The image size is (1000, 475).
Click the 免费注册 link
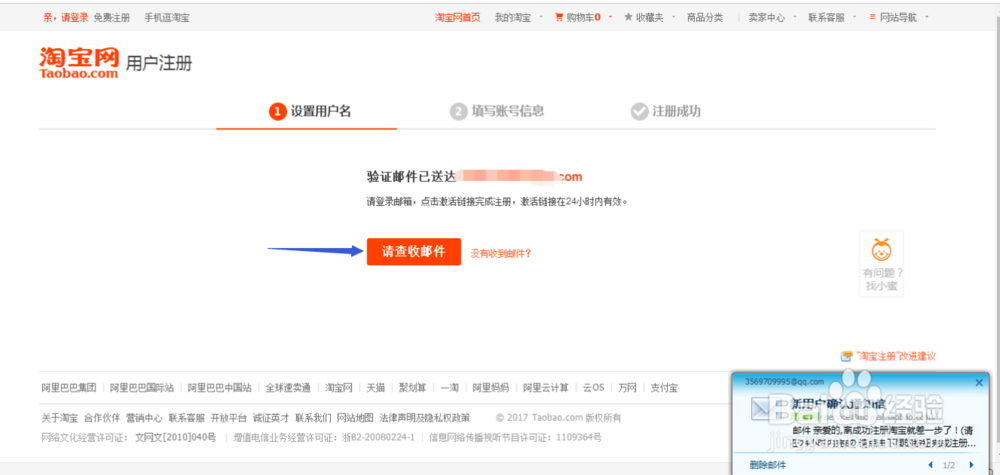(x=112, y=18)
